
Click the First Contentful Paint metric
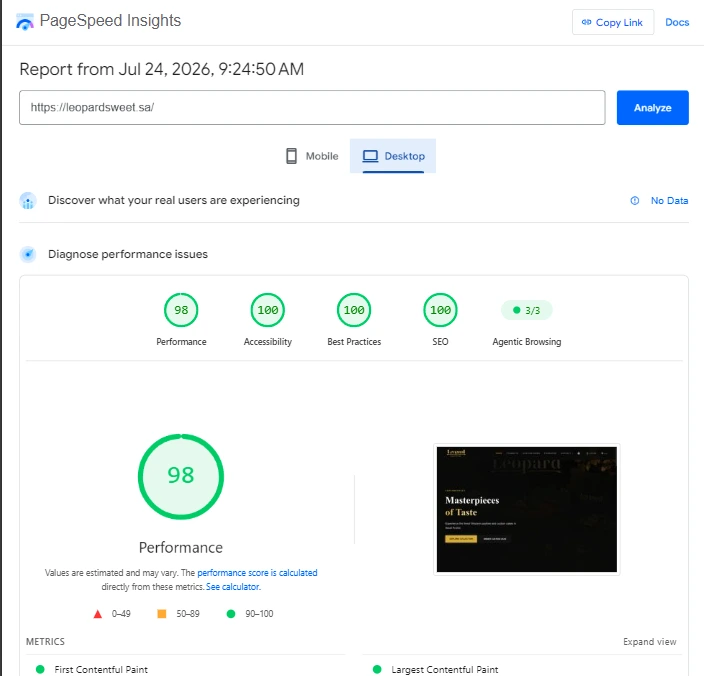[101, 669]
